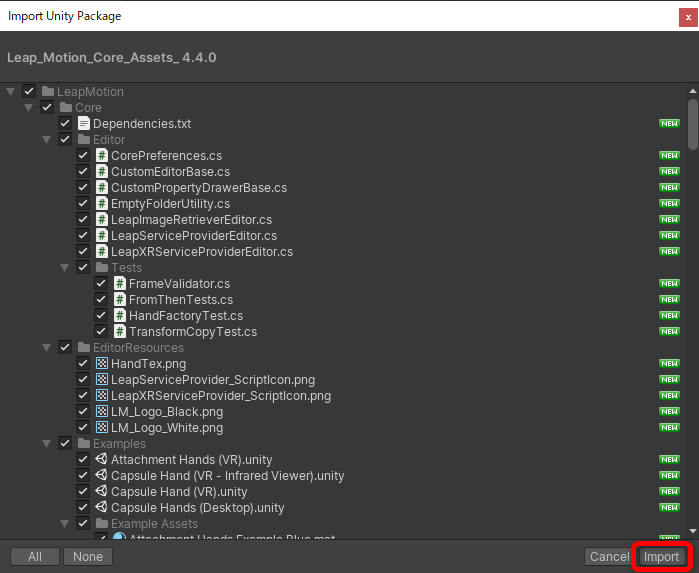Click the Tests folder icon

[x=102, y=268]
